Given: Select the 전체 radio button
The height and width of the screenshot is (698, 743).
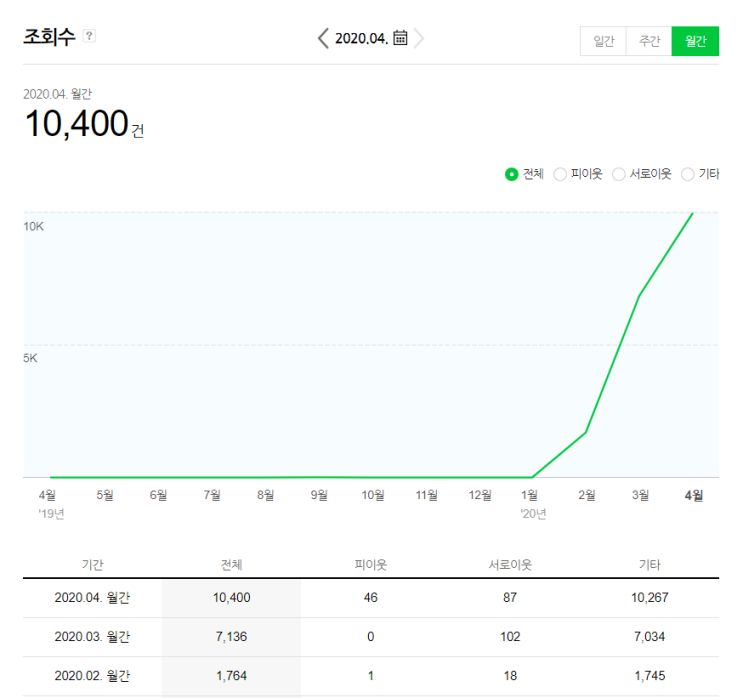Looking at the screenshot, I should coord(511,174).
